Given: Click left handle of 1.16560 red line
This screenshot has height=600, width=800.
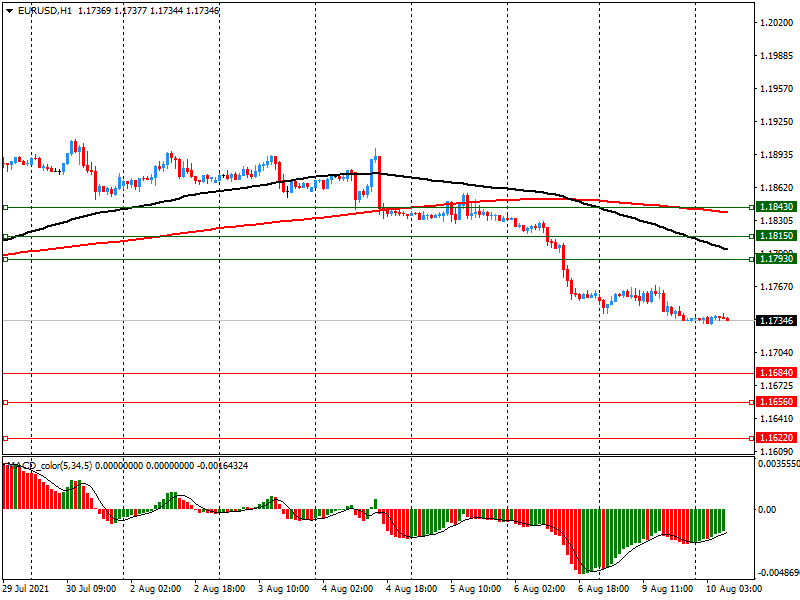Looking at the screenshot, I should pyautogui.click(x=6, y=403).
